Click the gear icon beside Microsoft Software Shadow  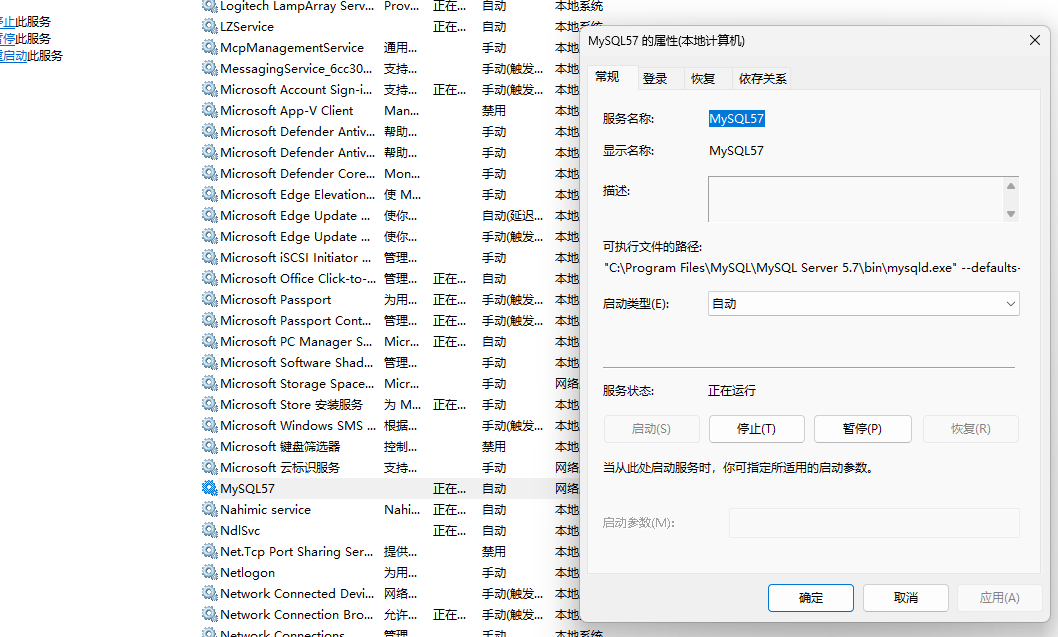209,362
